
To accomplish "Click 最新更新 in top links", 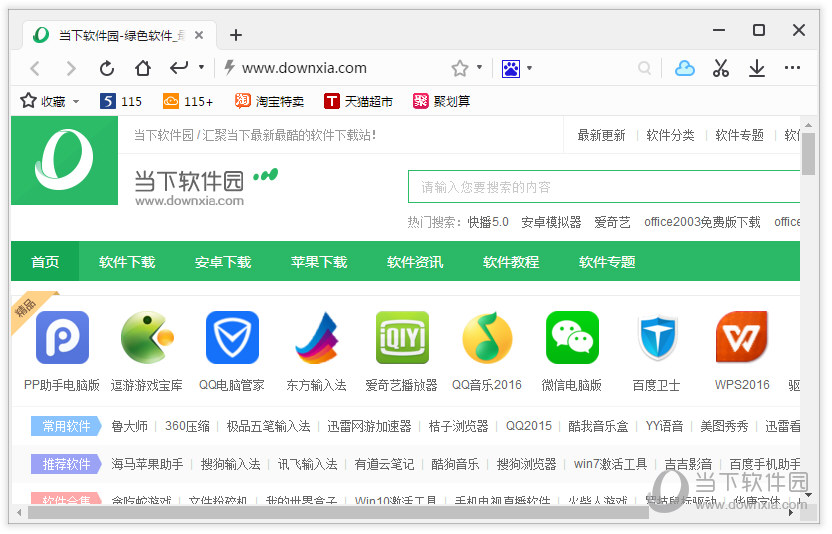I will (x=601, y=135).
